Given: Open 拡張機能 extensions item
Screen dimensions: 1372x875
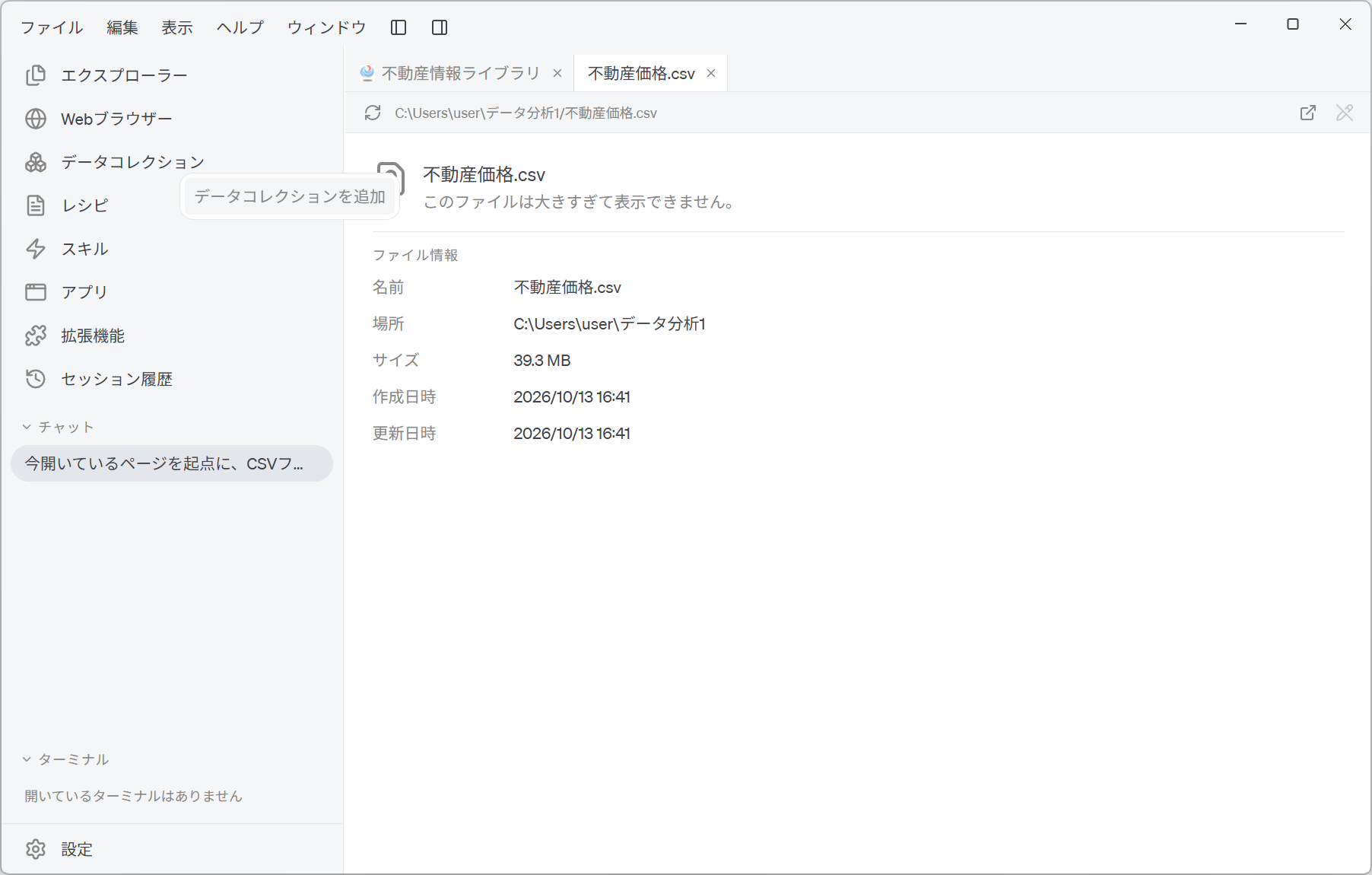Looking at the screenshot, I should tap(171, 336).
